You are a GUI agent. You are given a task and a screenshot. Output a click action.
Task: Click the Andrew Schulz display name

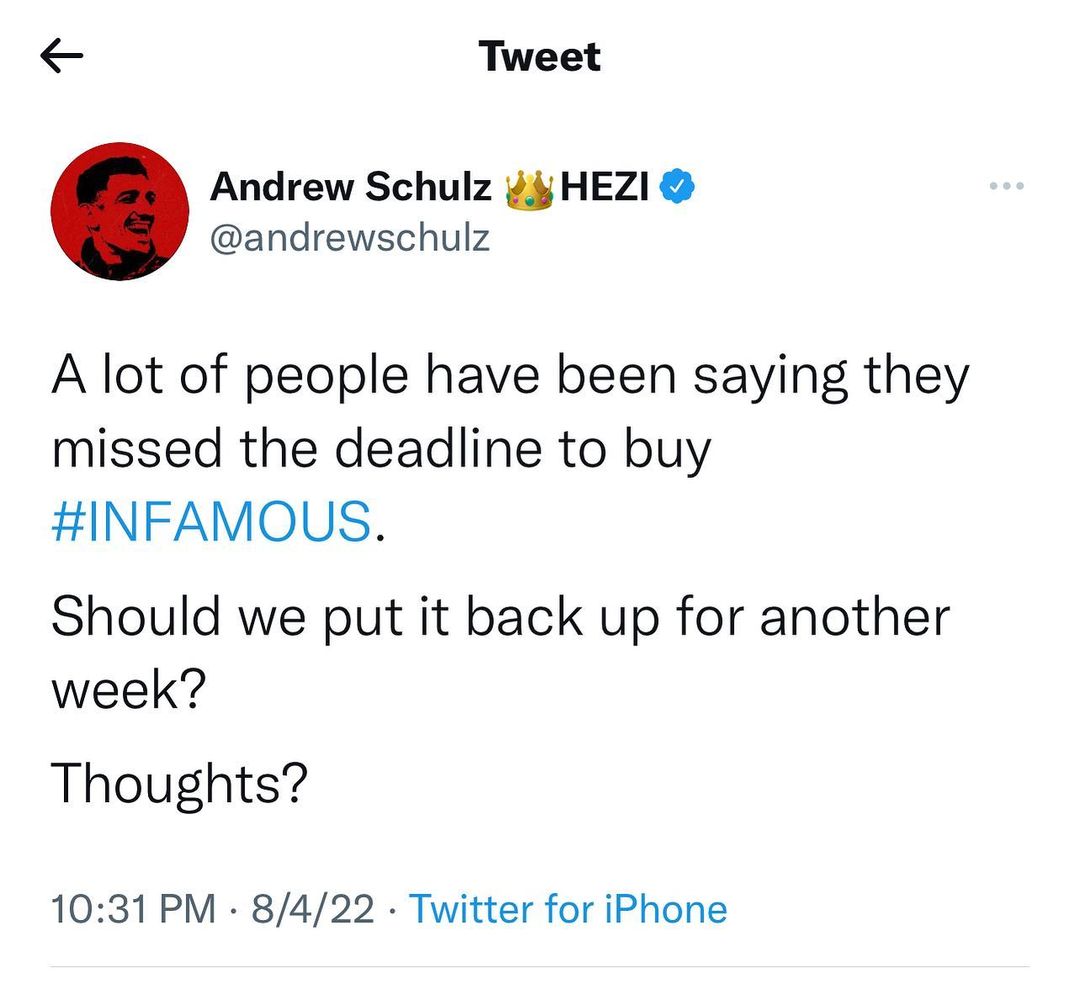pyautogui.click(x=351, y=187)
